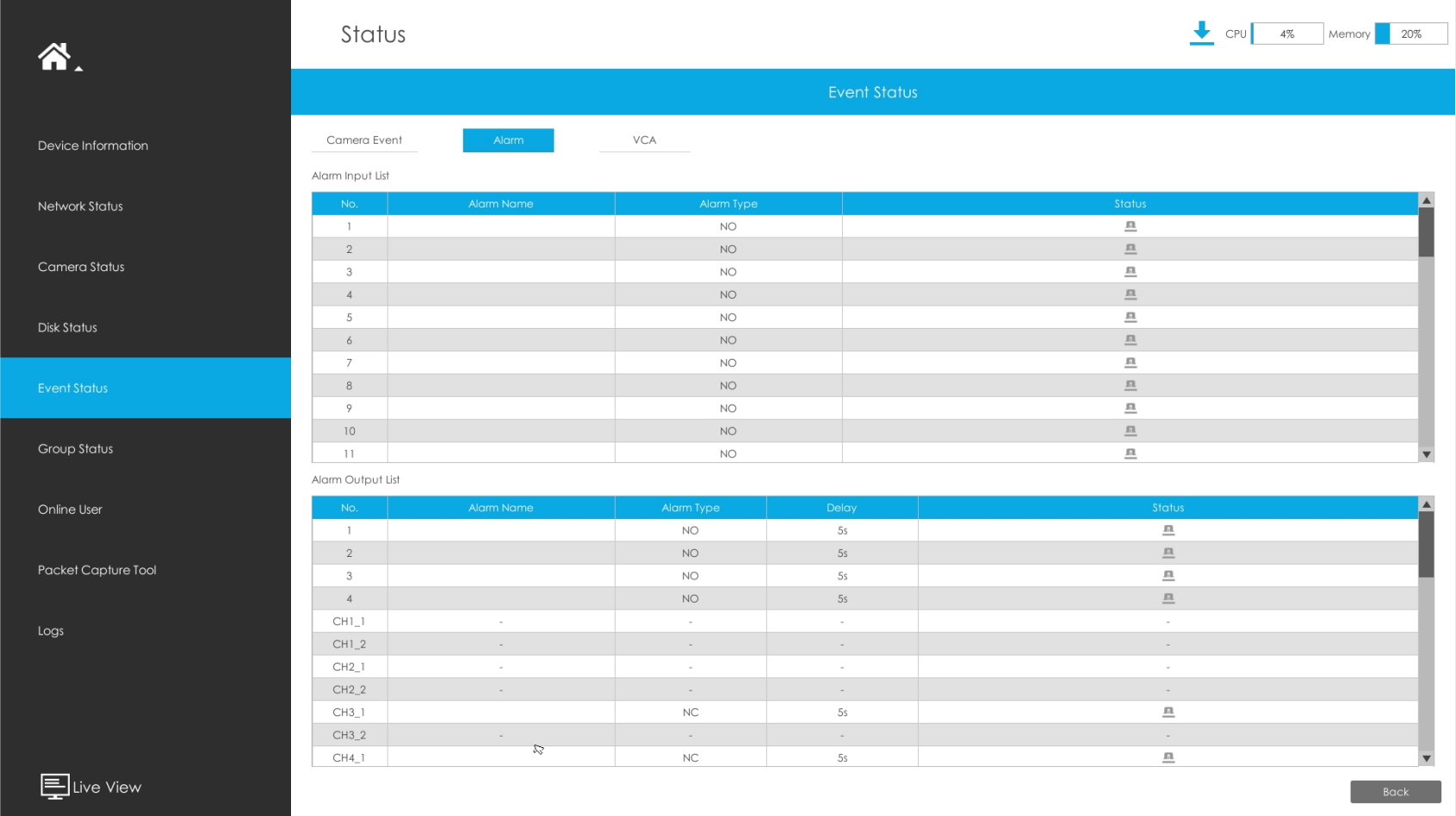
Task: Click Alarm Output List label
Action: click(356, 479)
